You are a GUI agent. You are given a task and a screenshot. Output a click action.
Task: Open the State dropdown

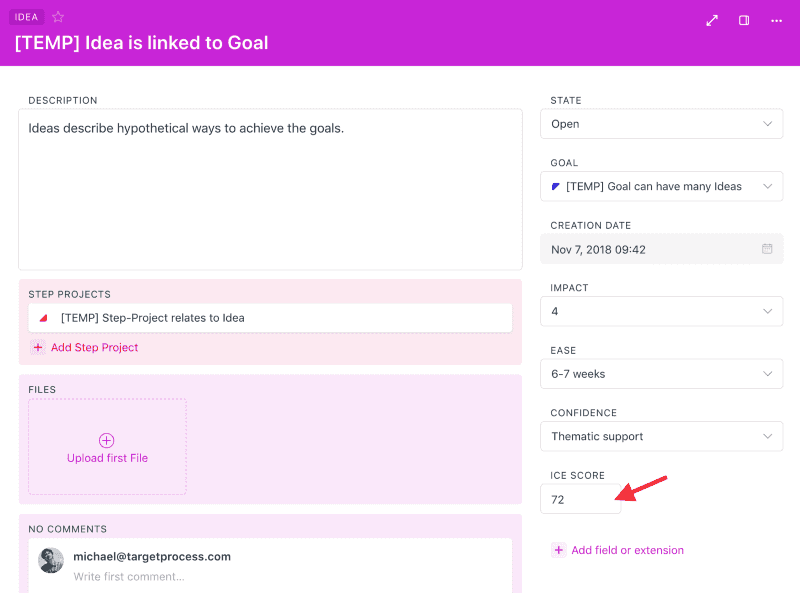[662, 124]
